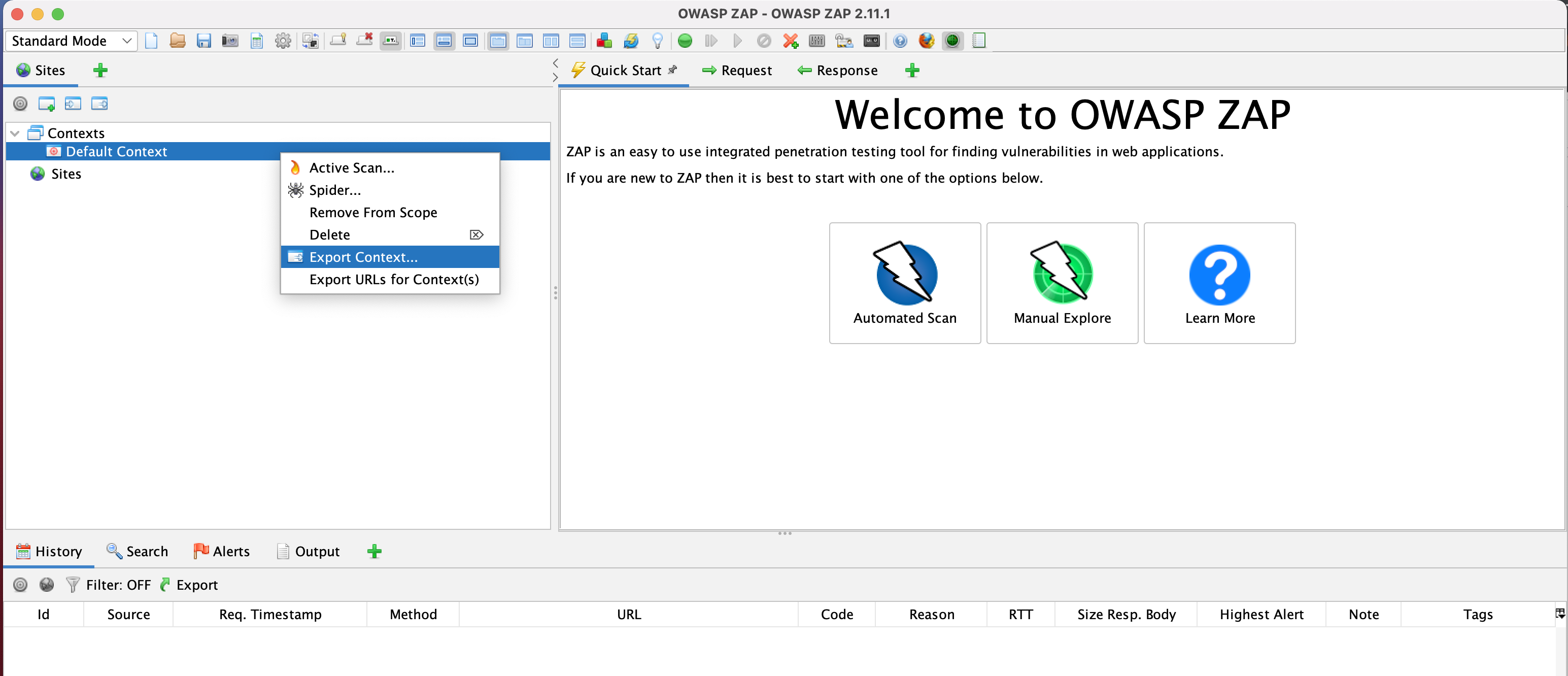Choose Remove From Scope menu item
1568x676 pixels.
pyautogui.click(x=390, y=213)
